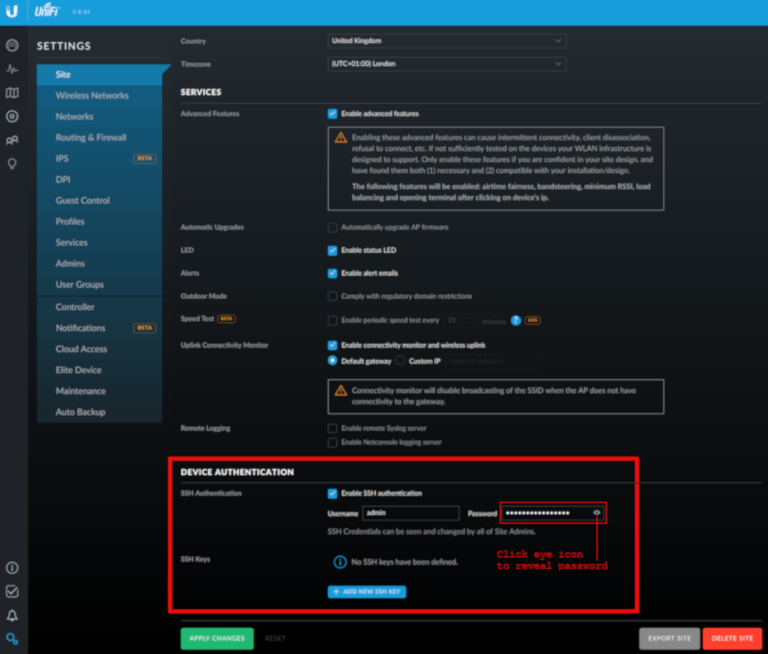Toggle Comply with regulatory domain restrictions

pyautogui.click(x=332, y=296)
